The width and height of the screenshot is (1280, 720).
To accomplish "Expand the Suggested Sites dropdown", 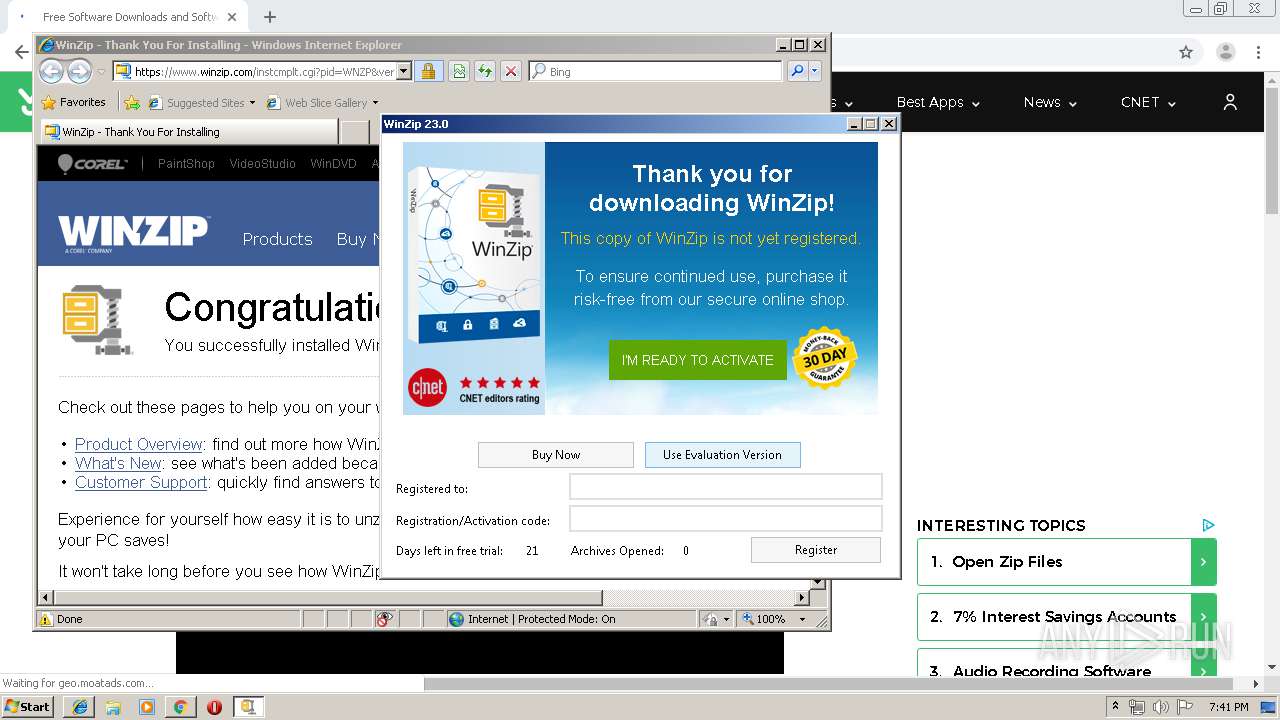I will click(252, 102).
